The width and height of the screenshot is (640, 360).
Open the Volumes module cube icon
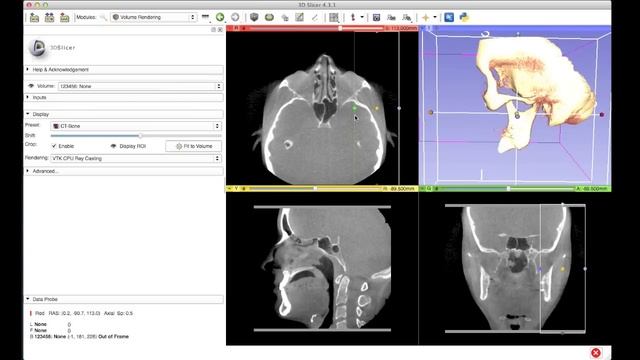coord(254,17)
